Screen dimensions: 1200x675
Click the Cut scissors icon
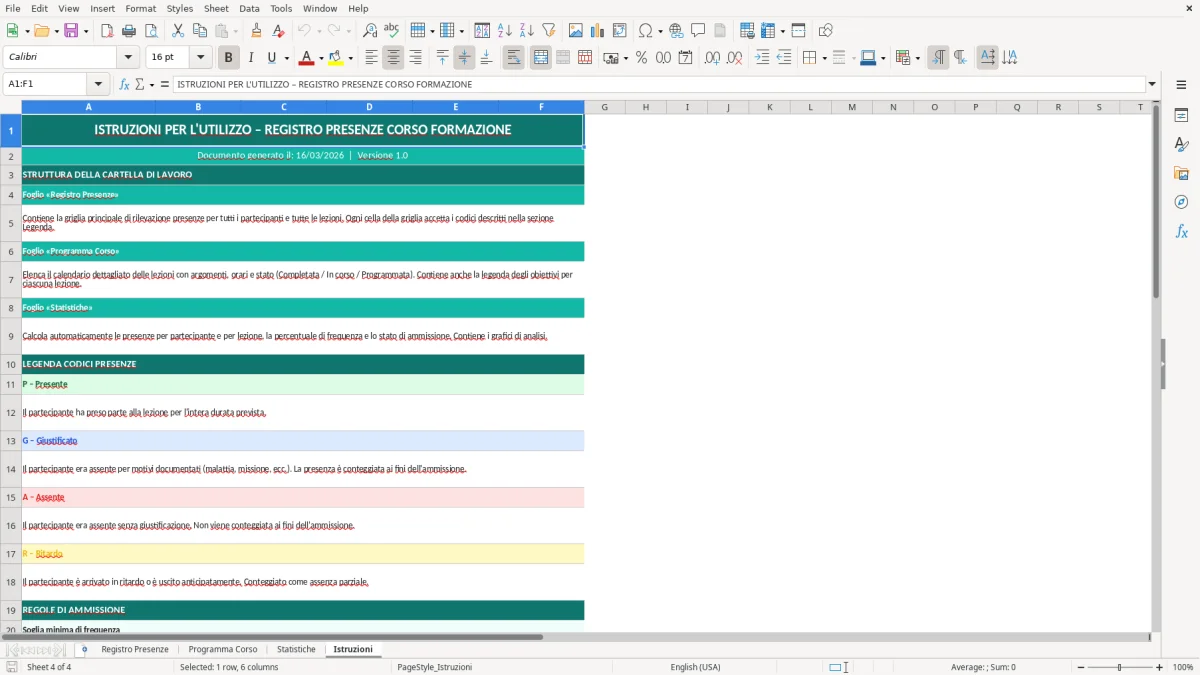178,31
